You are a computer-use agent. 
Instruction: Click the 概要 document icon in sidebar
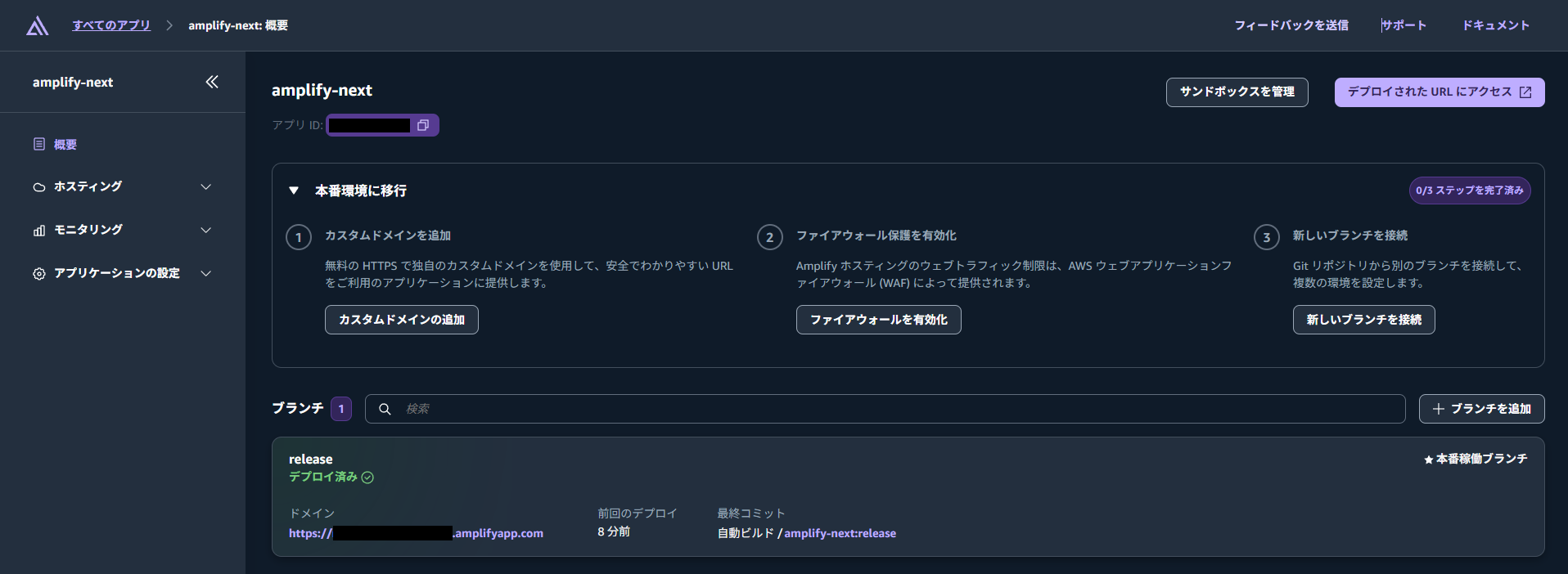39,144
